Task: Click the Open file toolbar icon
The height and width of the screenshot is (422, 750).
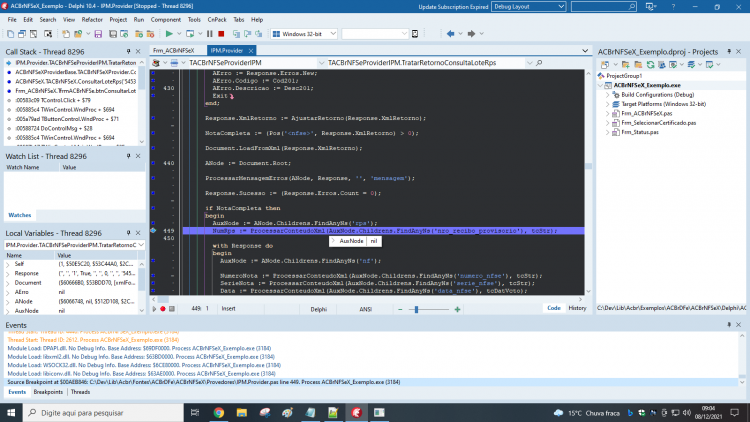Action: (x=77, y=34)
